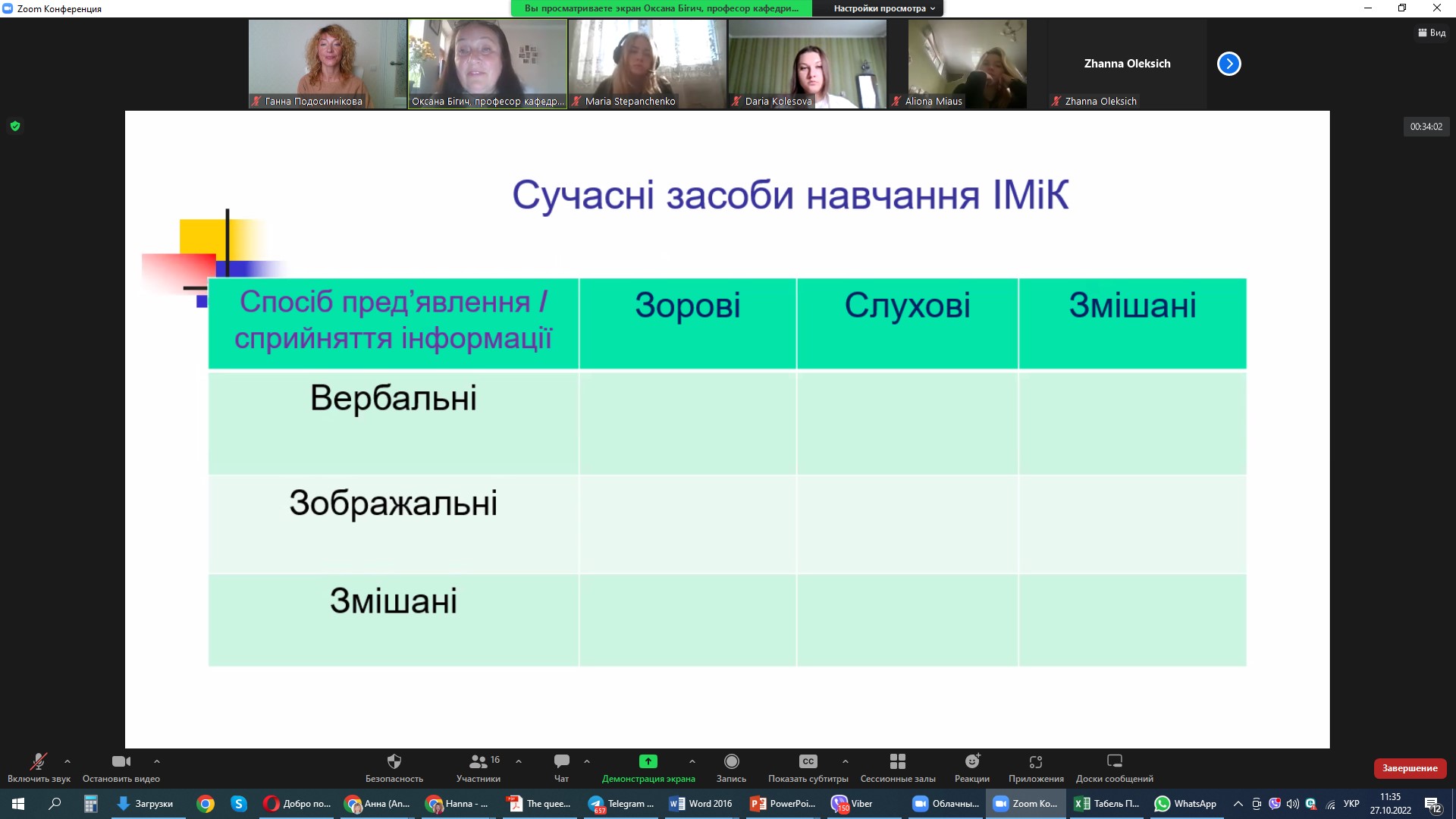Click the green encryption shield icon
Image resolution: width=1456 pixels, height=819 pixels.
click(15, 126)
